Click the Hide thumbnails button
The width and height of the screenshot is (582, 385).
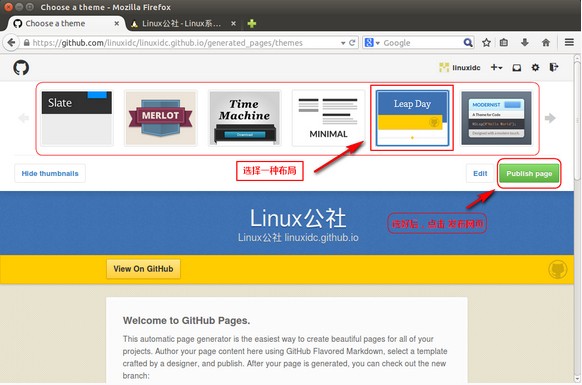coord(50,173)
